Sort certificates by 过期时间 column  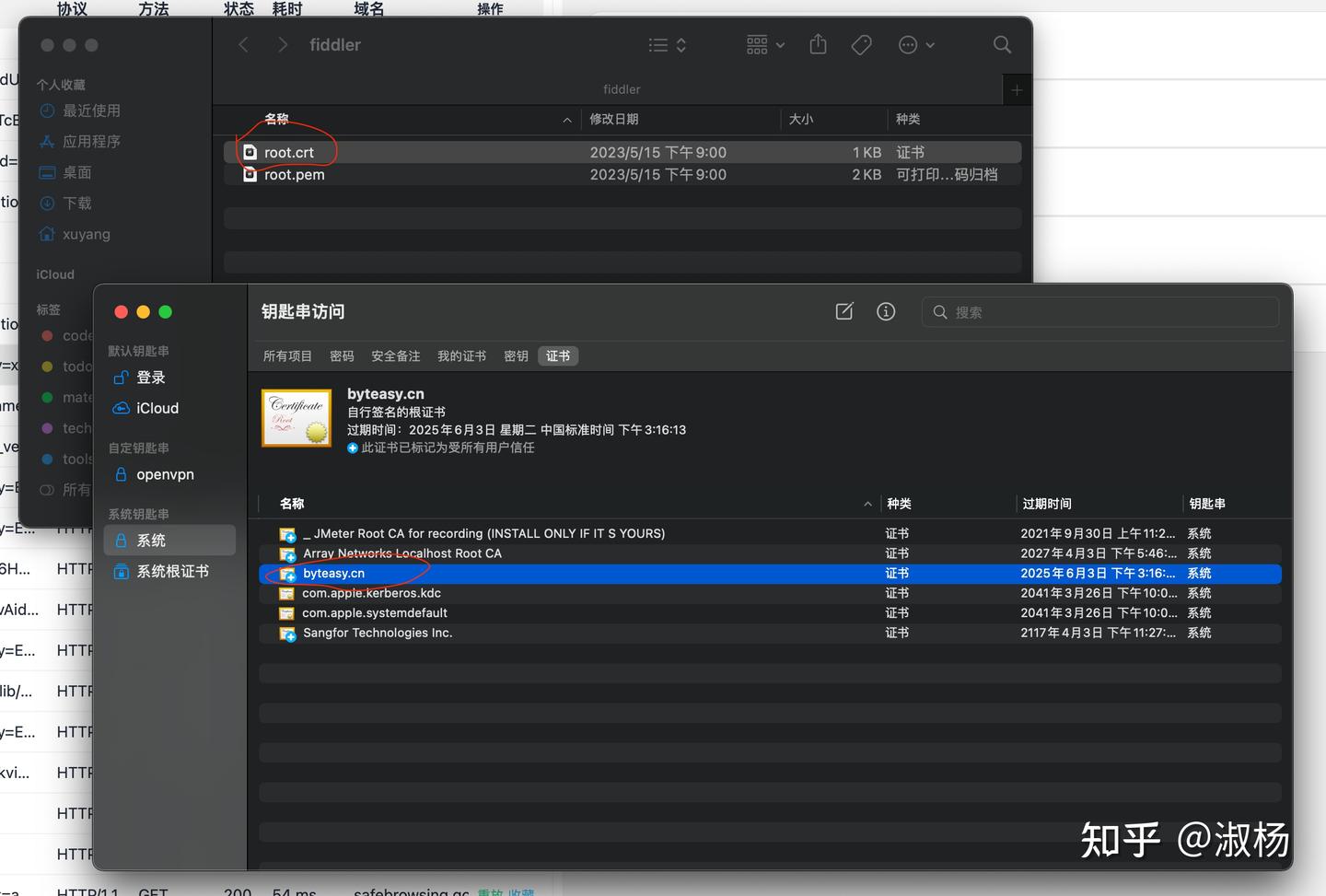click(x=1047, y=504)
